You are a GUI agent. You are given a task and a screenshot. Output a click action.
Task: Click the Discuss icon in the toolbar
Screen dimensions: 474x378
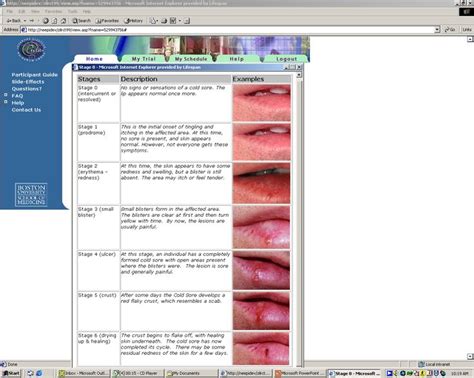coord(187,21)
